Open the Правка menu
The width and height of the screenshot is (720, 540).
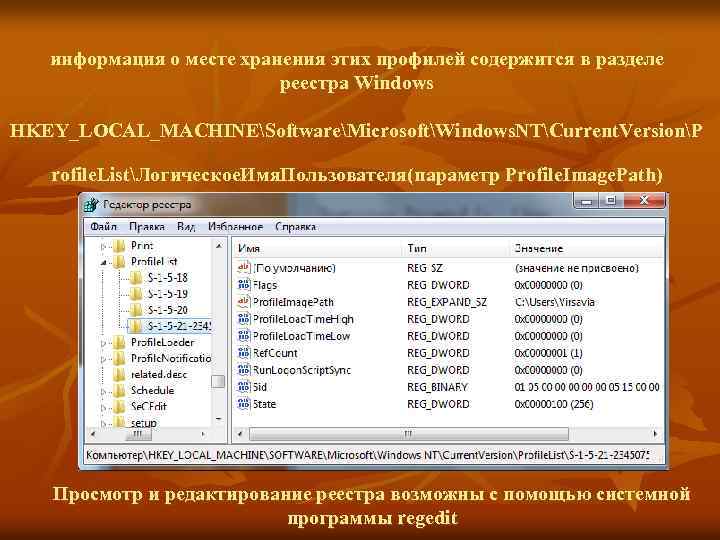pyautogui.click(x=147, y=227)
